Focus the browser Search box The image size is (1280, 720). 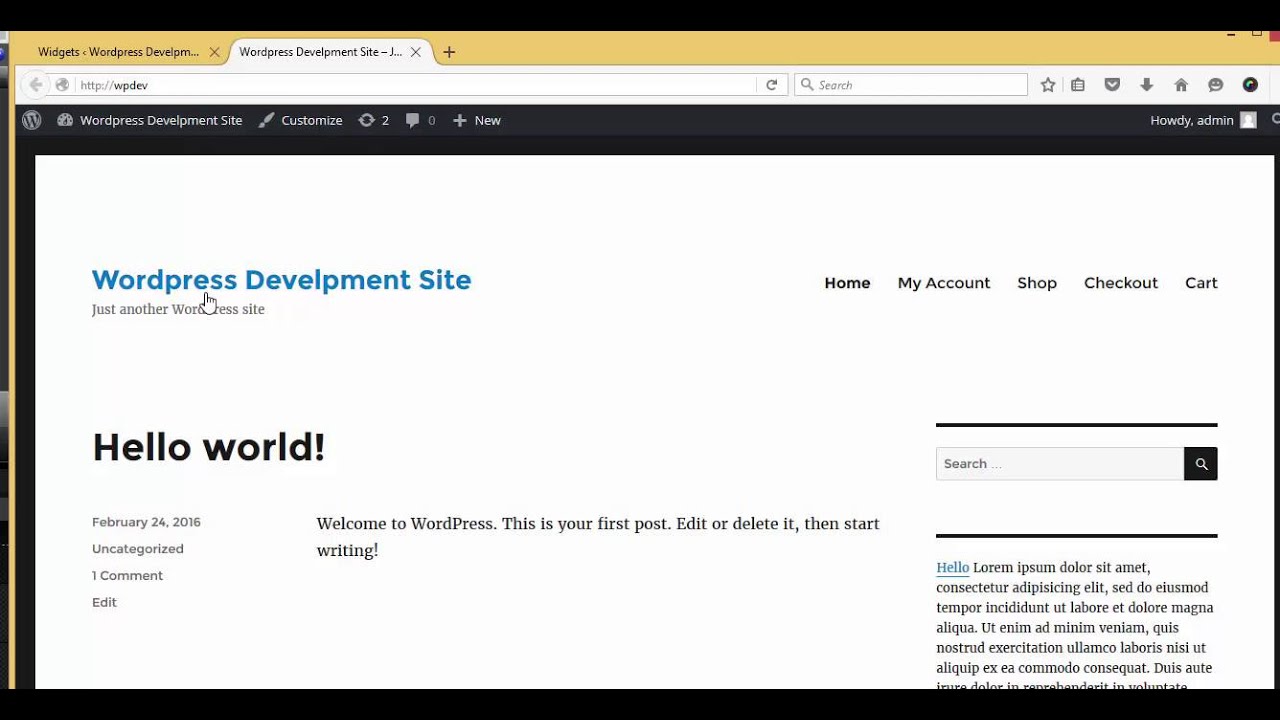tap(911, 85)
